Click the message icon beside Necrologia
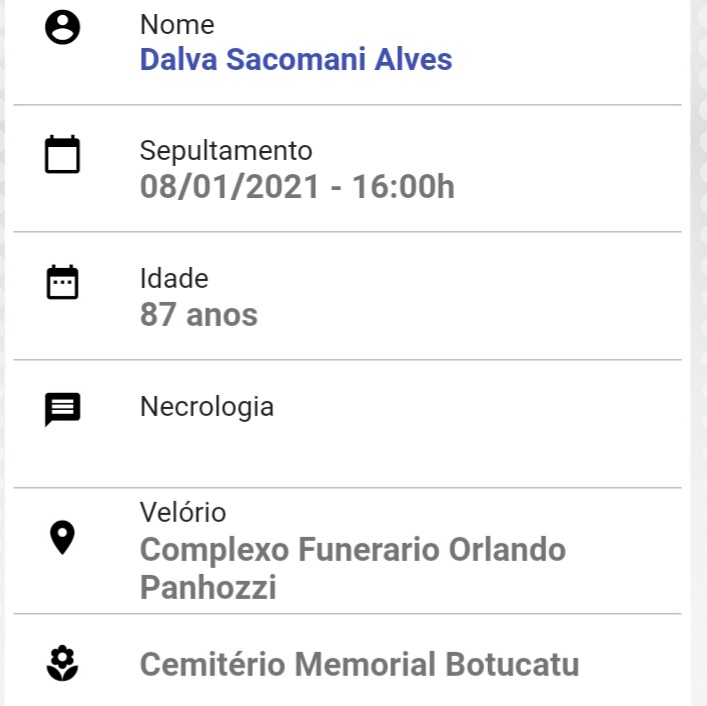This screenshot has height=706, width=707. coord(62,409)
